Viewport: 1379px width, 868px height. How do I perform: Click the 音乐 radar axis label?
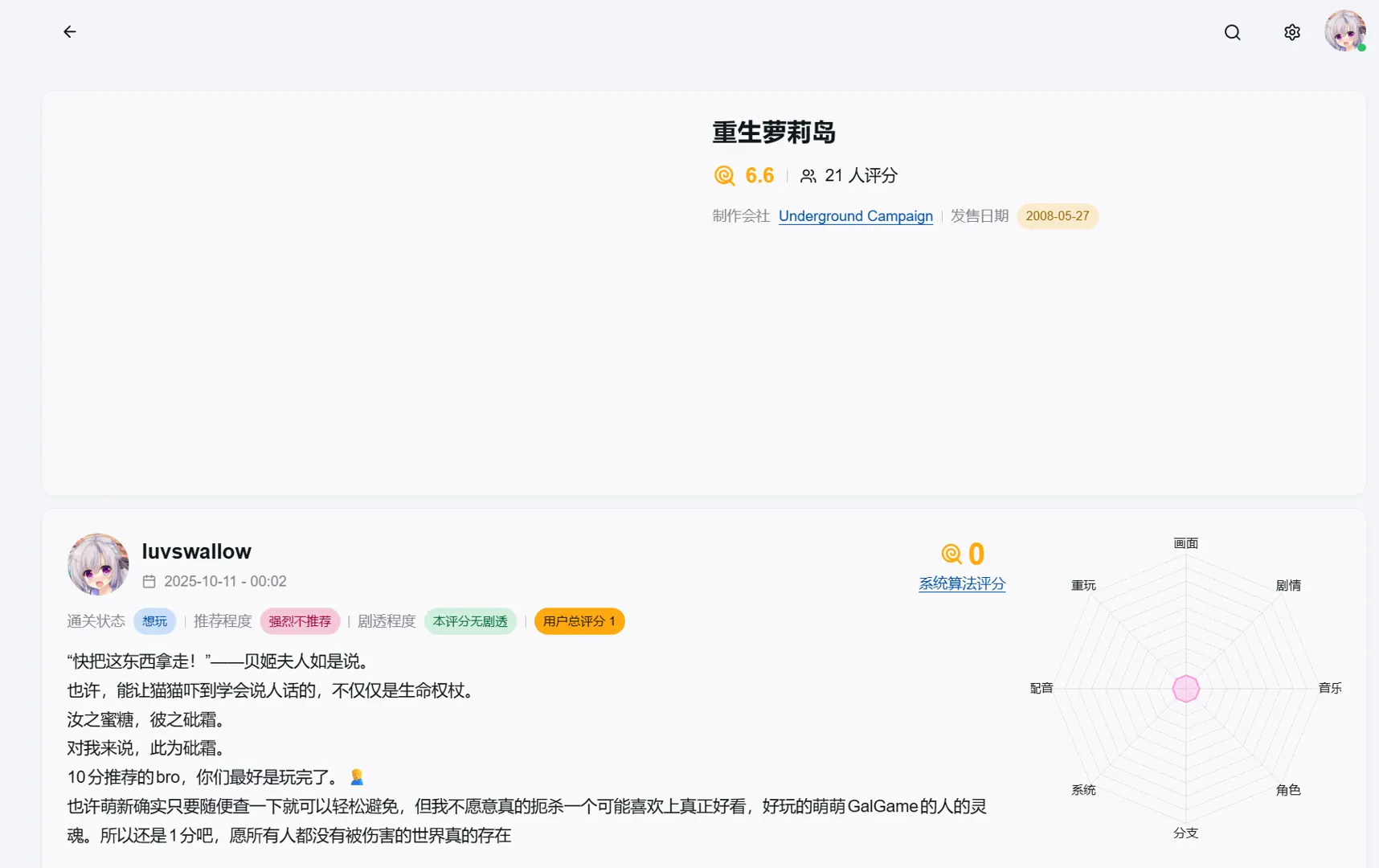click(x=1330, y=688)
